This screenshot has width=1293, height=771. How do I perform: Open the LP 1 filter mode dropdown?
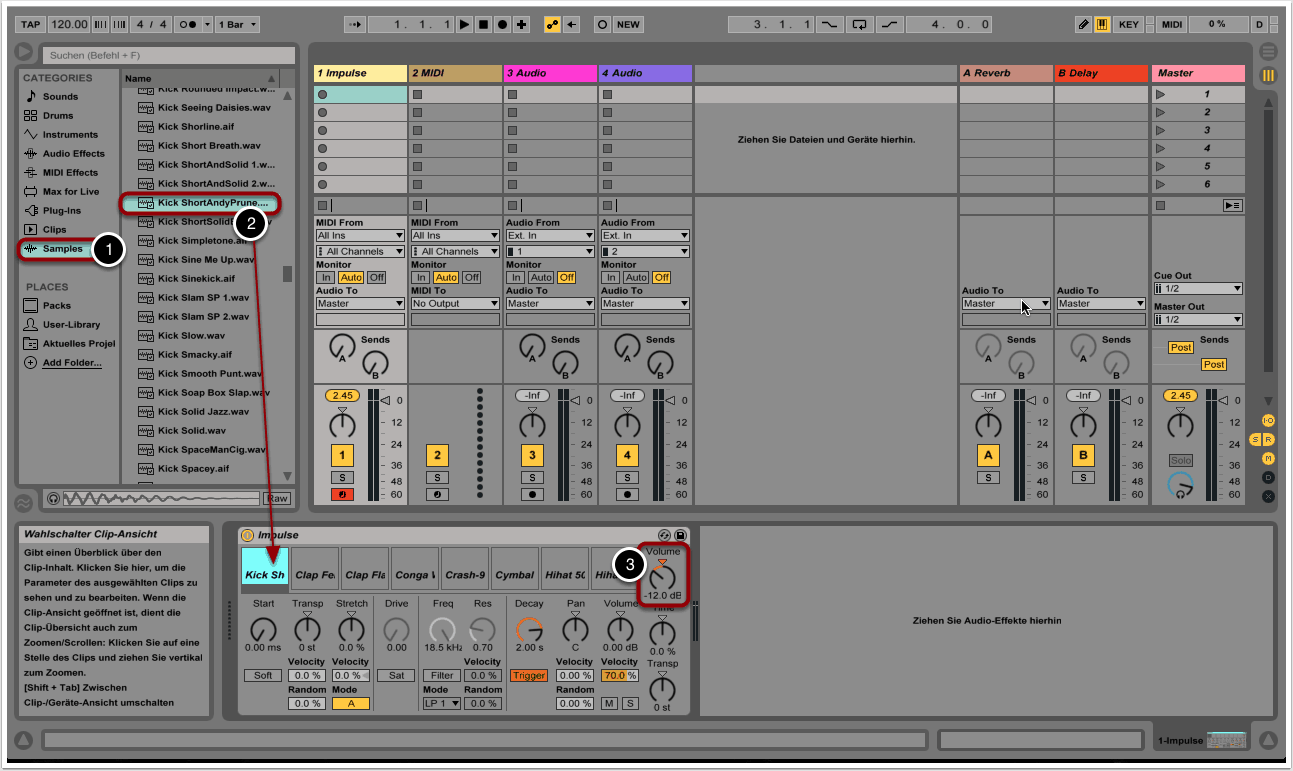[x=441, y=704]
